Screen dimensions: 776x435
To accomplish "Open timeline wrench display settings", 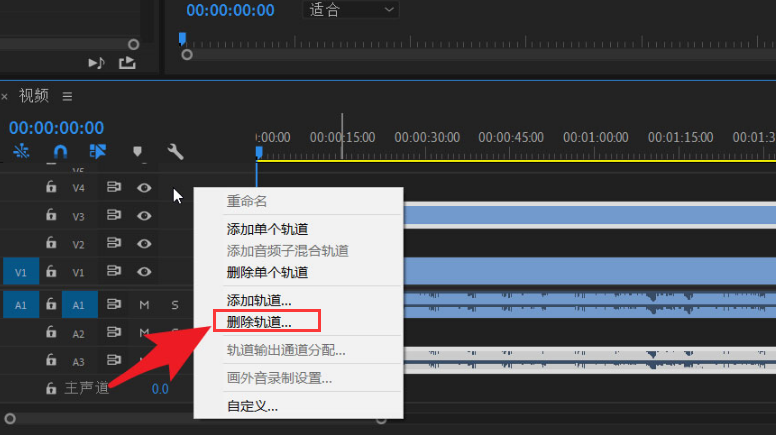I will [x=175, y=151].
